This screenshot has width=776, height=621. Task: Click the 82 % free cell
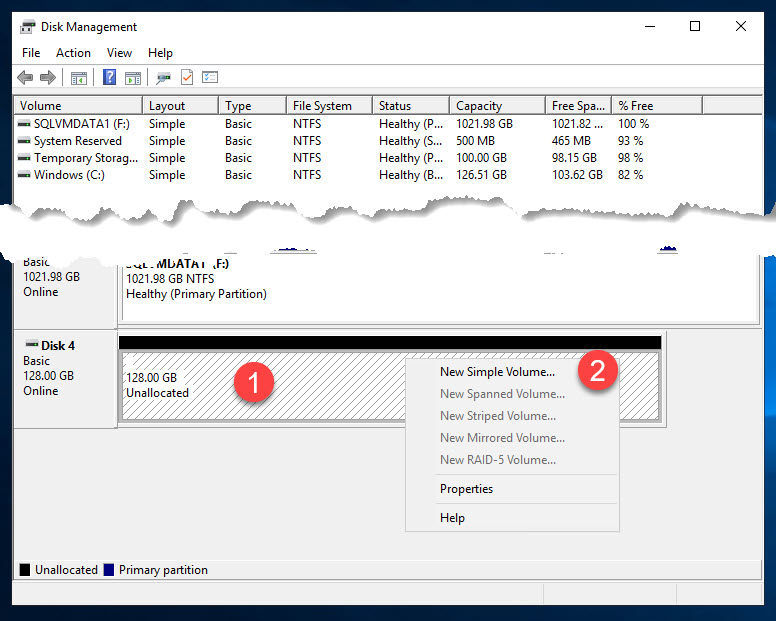point(630,175)
